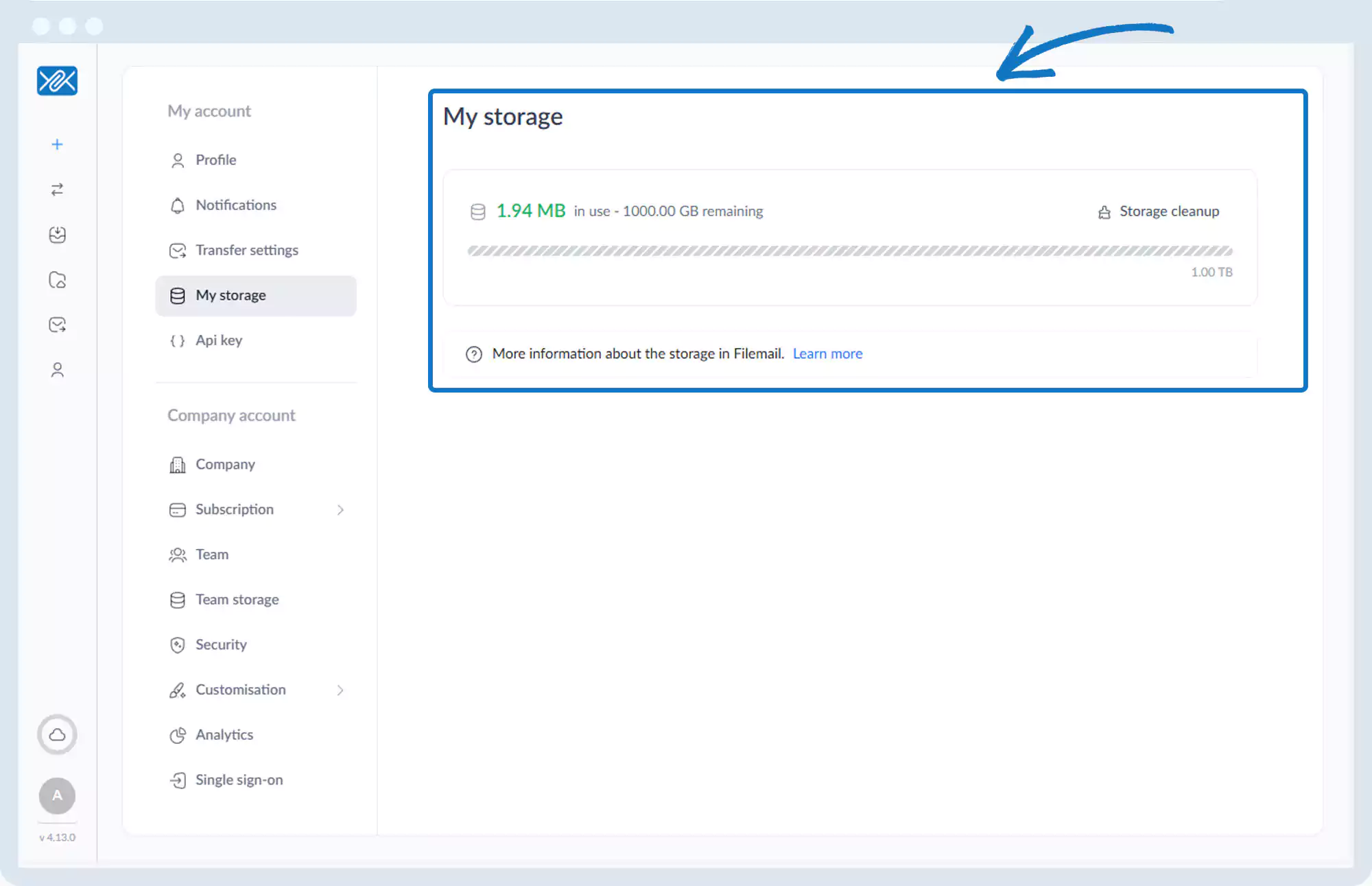1372x886 pixels.
Task: Click the cloud status icon
Action: (57, 734)
